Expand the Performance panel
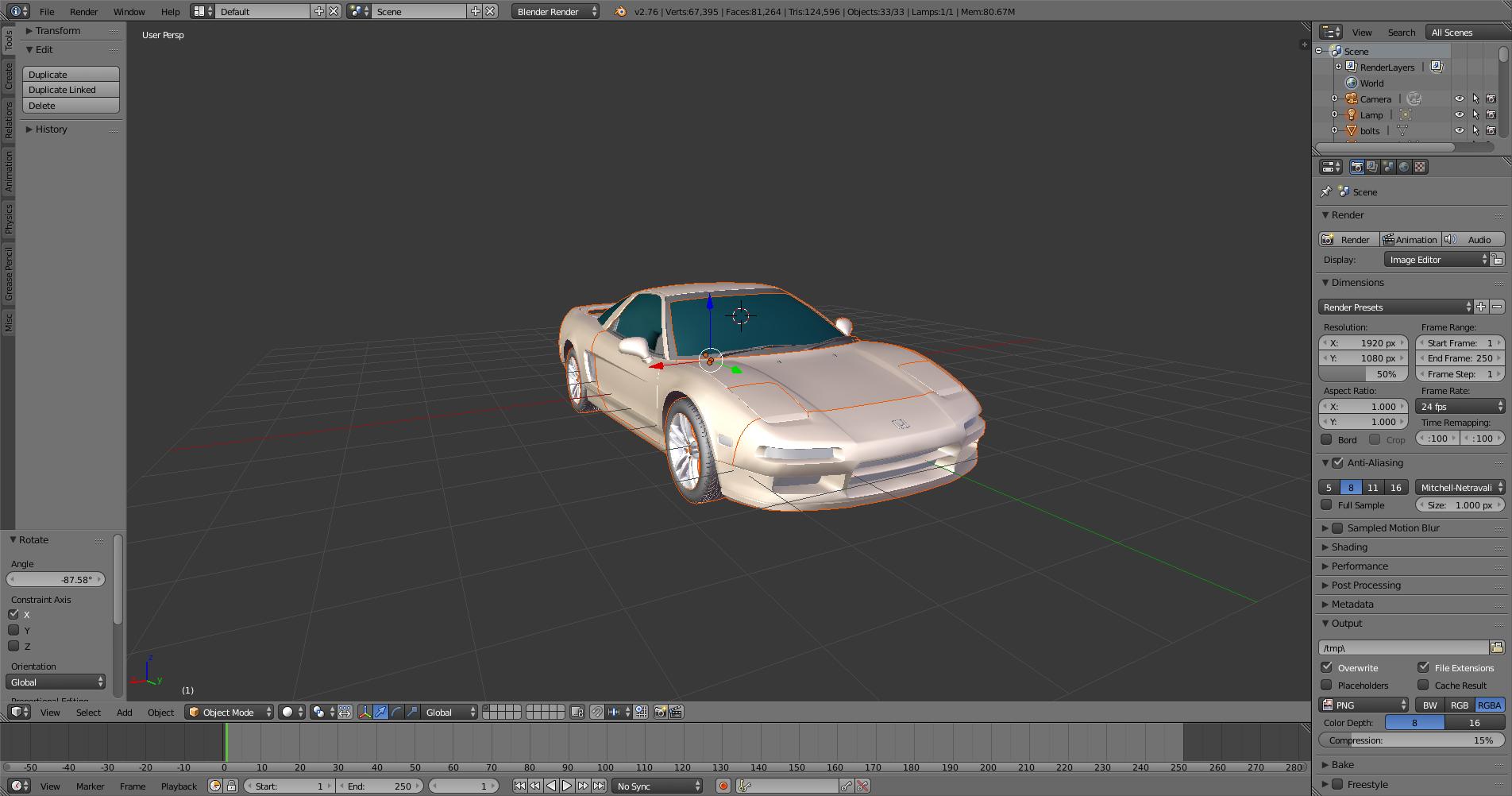This screenshot has height=796, width=1512. 1360,566
